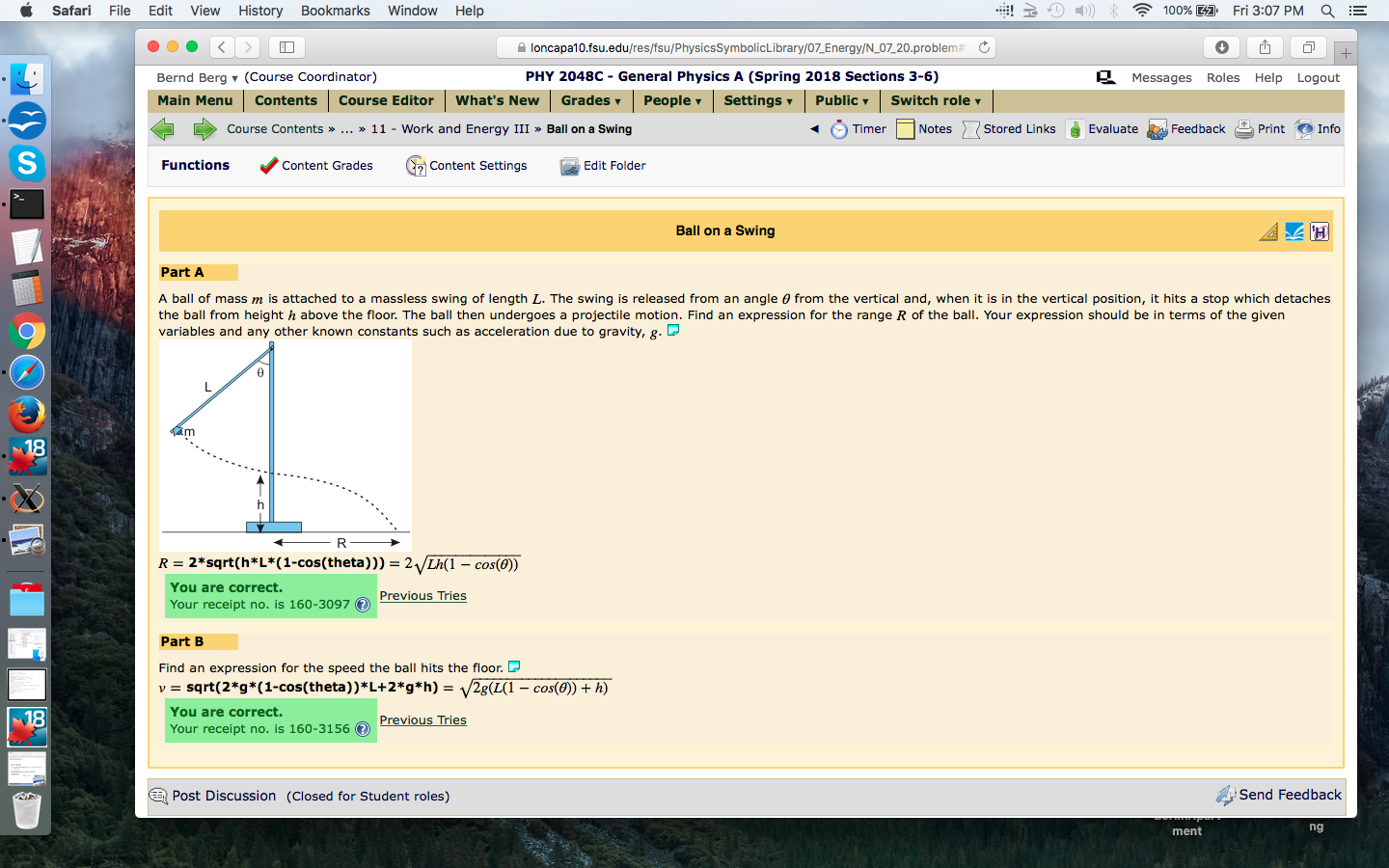
Task: Reload the page
Action: [984, 47]
